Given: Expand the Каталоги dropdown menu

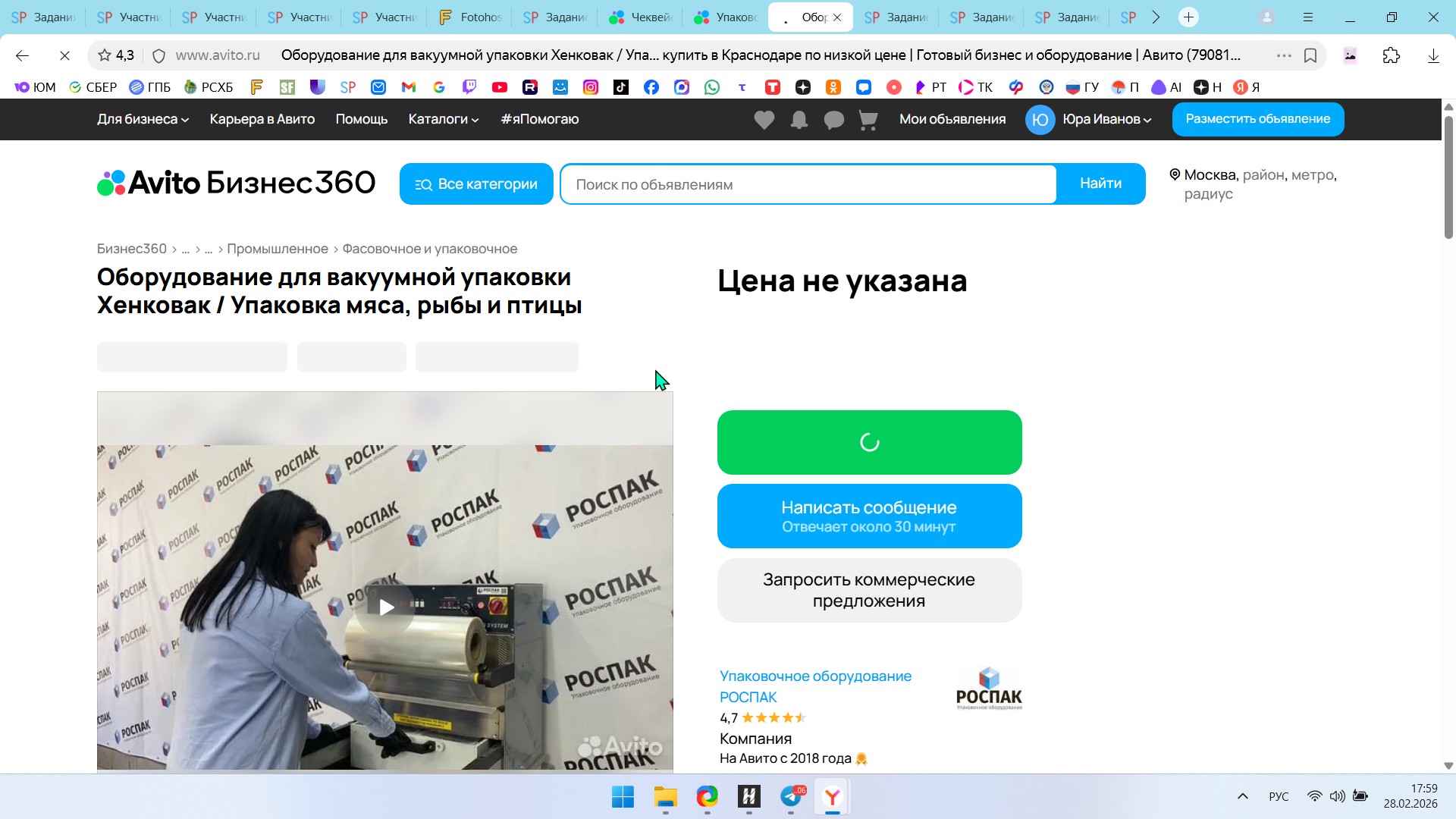Looking at the screenshot, I should [443, 119].
